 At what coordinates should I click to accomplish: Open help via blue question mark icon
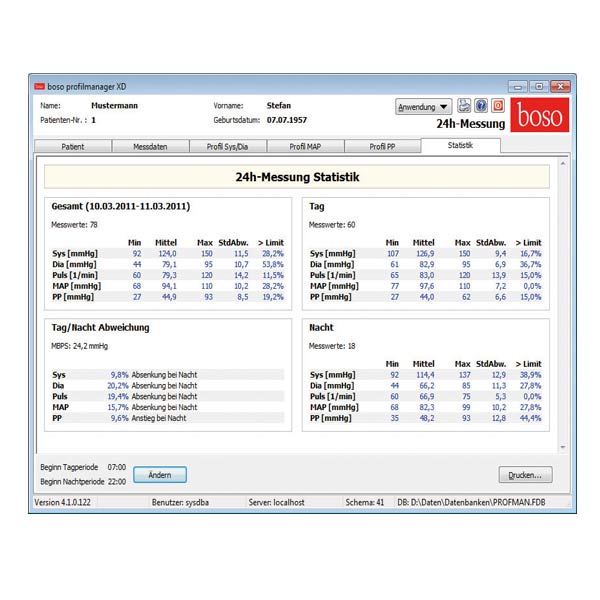tap(481, 106)
